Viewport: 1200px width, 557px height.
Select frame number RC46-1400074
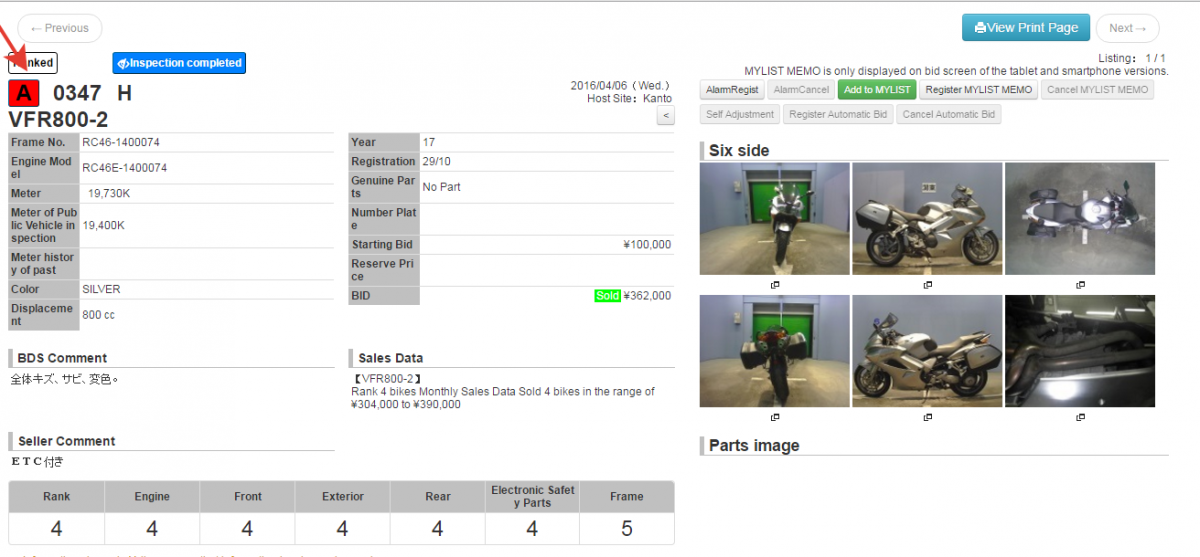(121, 143)
